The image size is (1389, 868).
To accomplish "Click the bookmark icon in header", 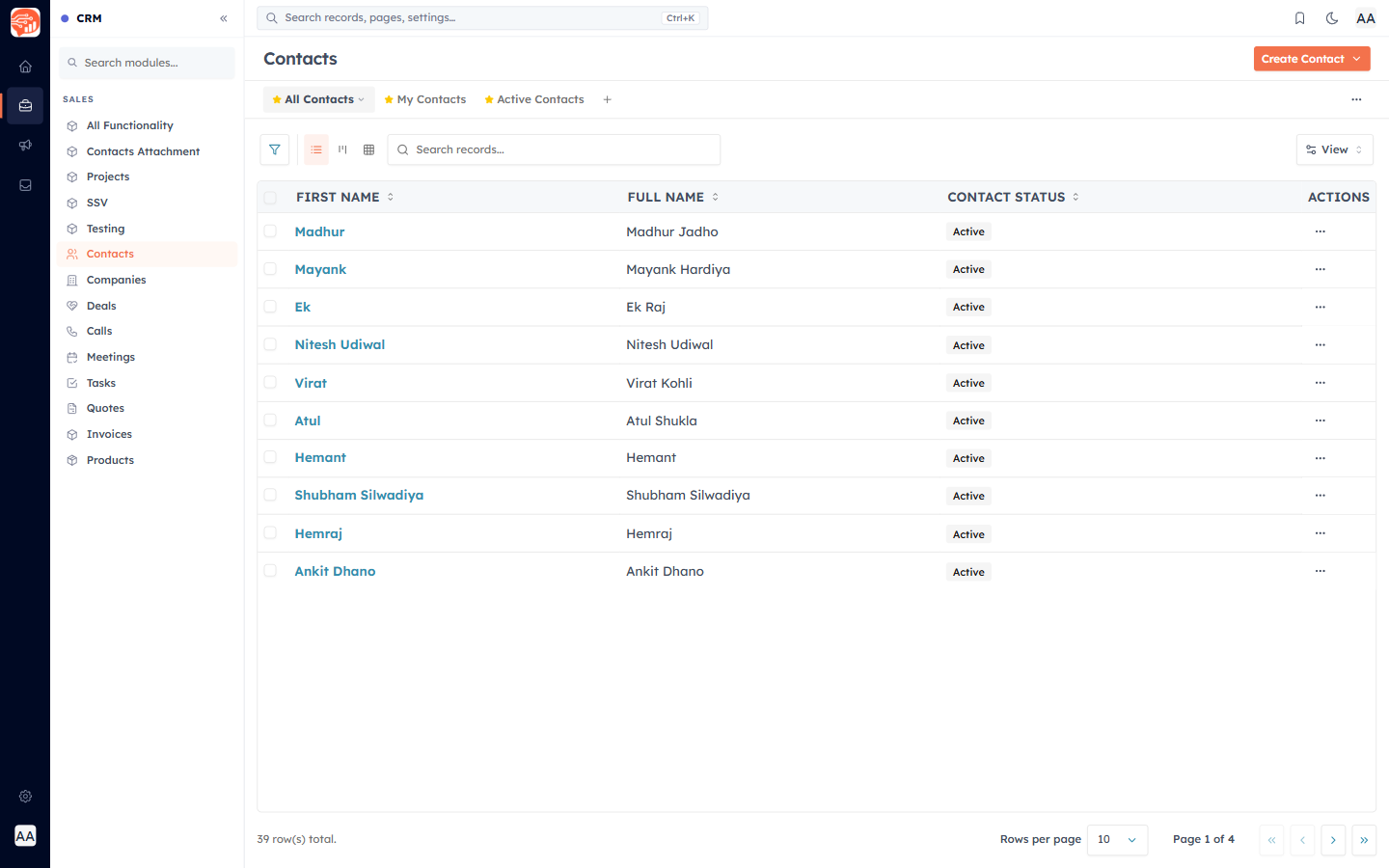I will click(1299, 18).
